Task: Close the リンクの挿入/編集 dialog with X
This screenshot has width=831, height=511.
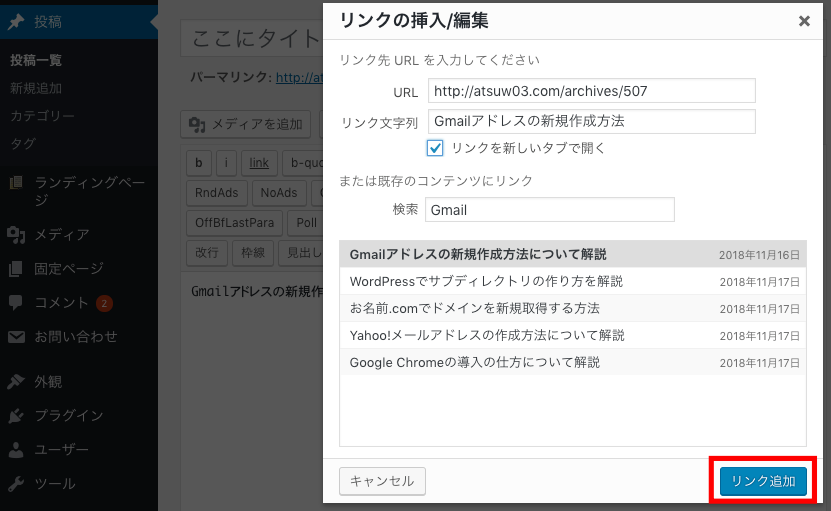Action: pos(804,21)
